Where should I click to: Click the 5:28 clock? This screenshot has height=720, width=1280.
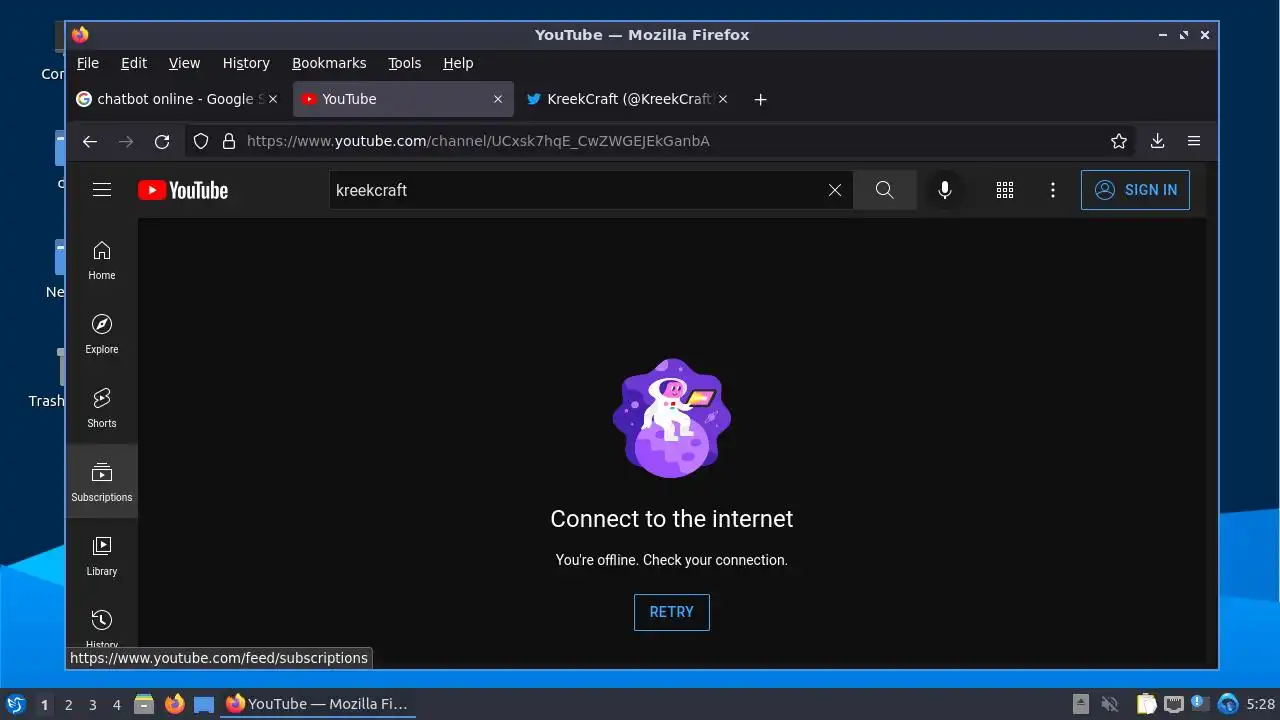1261,704
